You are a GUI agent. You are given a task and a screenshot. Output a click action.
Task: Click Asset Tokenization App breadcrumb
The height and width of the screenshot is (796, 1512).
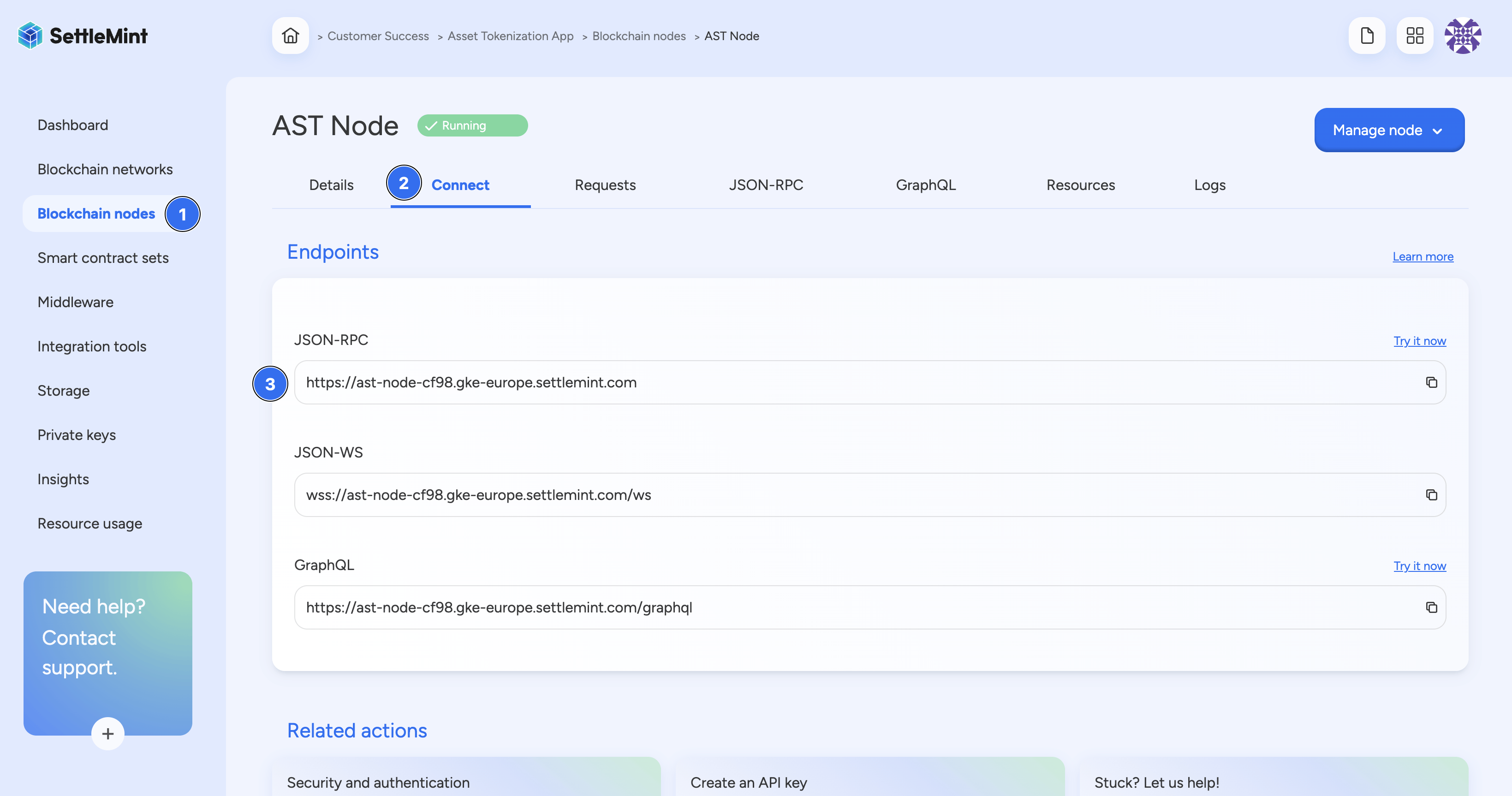[x=510, y=36]
